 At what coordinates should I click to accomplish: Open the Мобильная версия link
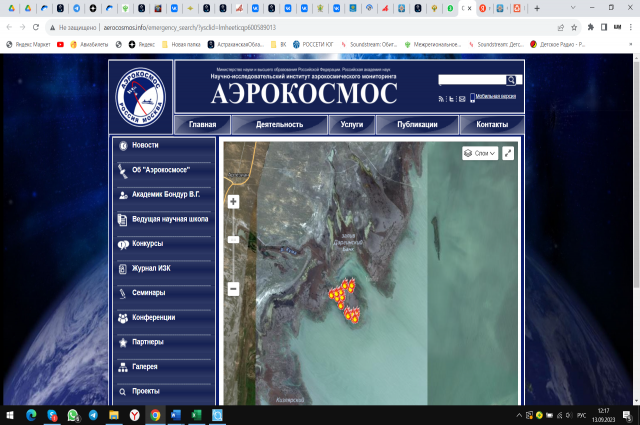[496, 96]
